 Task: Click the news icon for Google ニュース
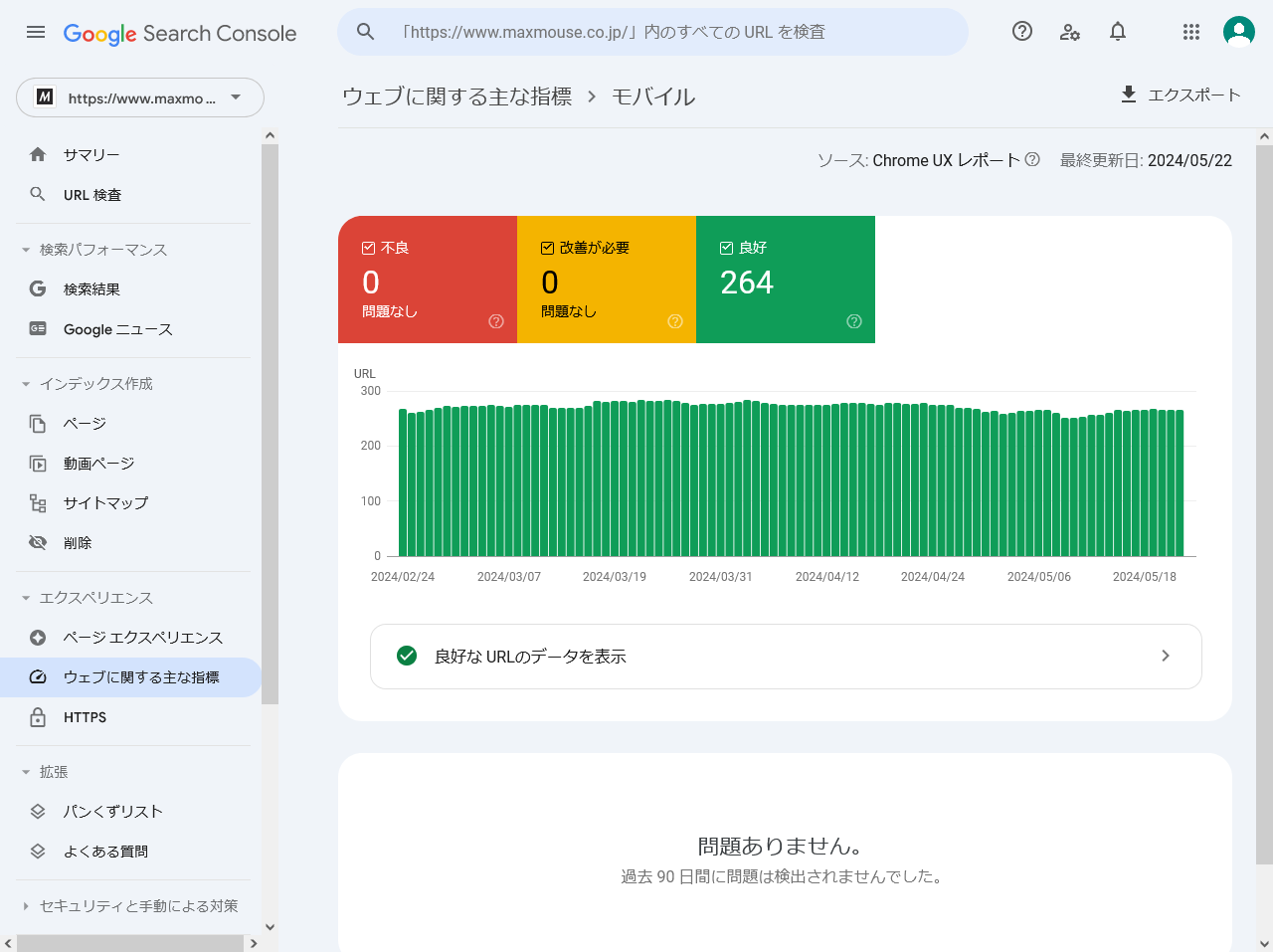coord(38,328)
